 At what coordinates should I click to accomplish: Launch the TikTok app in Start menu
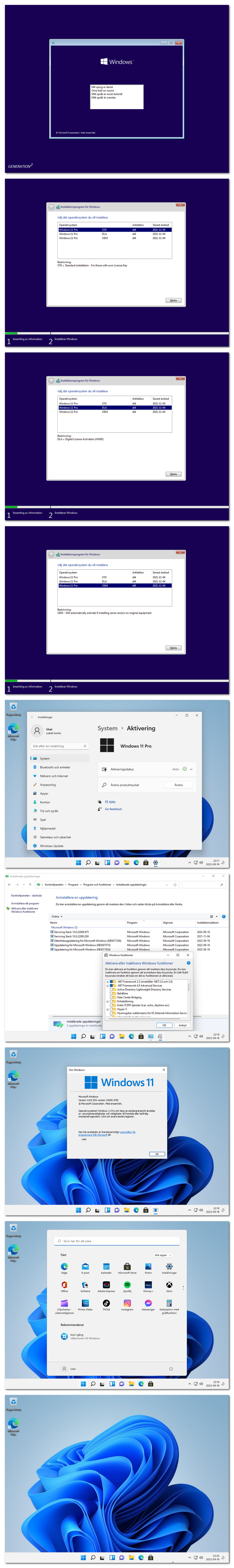point(106,1303)
